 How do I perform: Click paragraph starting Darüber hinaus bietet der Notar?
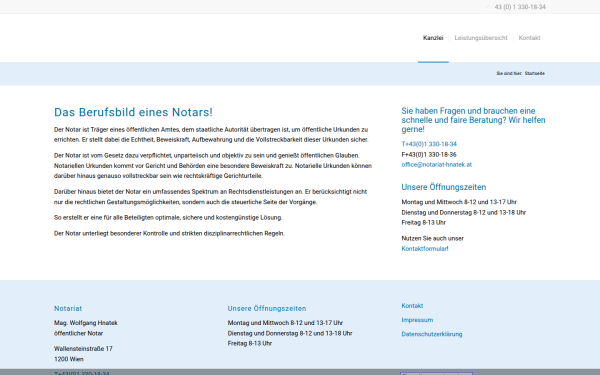(210, 197)
